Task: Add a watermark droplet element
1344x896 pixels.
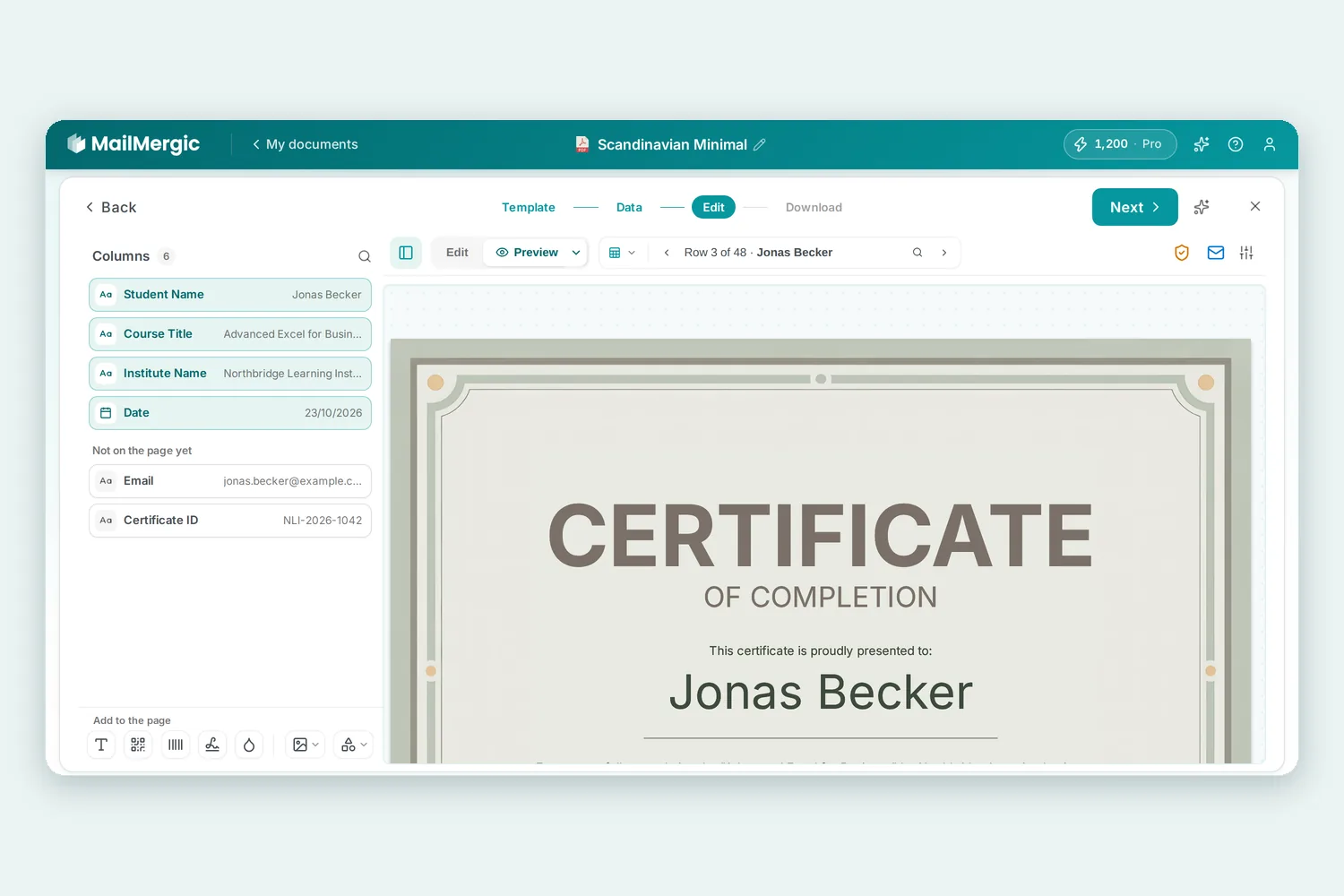Action: (249, 745)
